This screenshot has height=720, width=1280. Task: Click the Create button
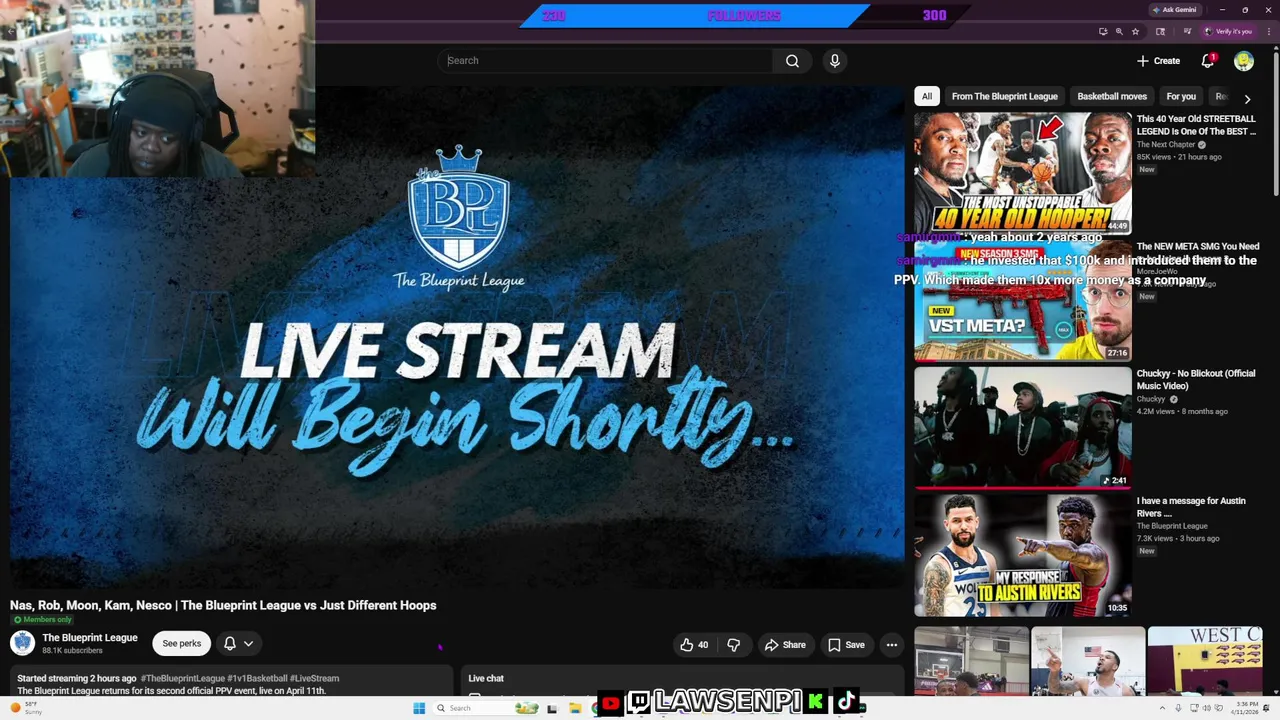coord(1158,61)
